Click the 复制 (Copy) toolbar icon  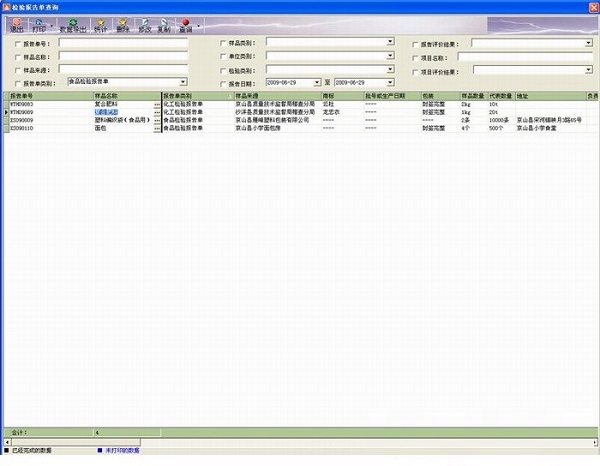click(164, 25)
